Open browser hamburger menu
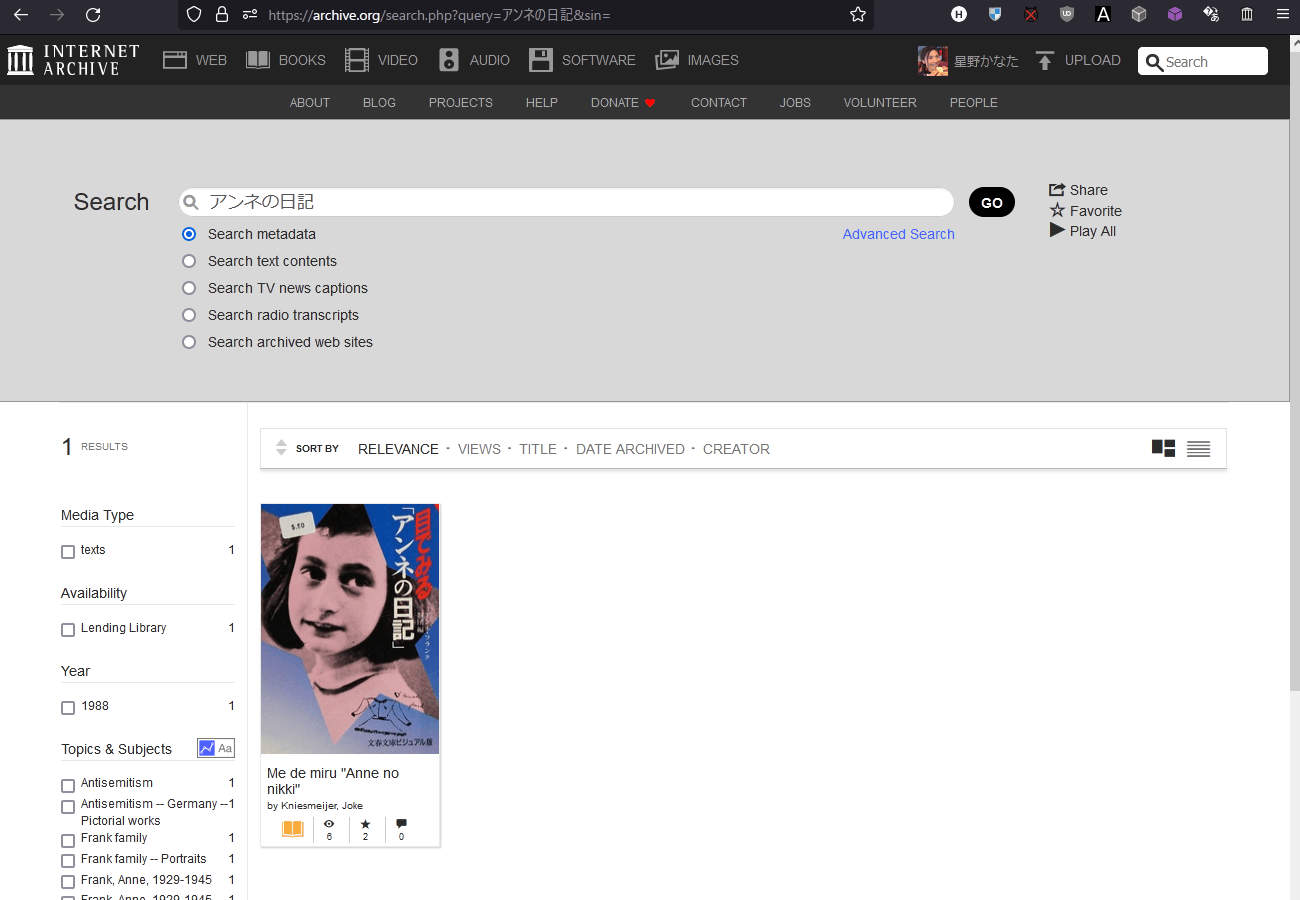Screen dimensions: 1300x900 1283,14
